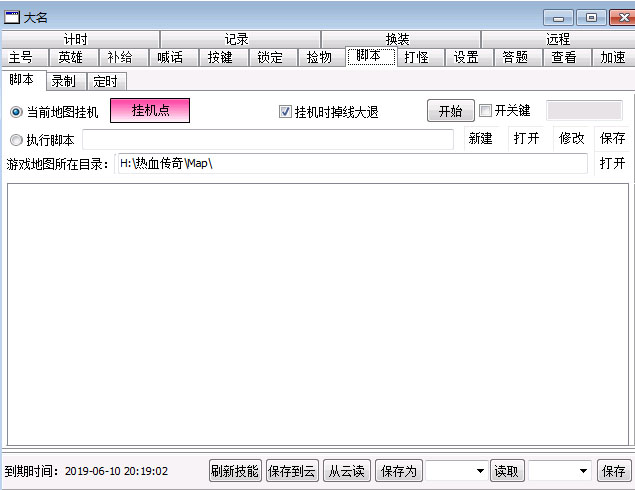This screenshot has width=635, height=490.
Task: Open the 按键 tab
Action: coord(224,57)
